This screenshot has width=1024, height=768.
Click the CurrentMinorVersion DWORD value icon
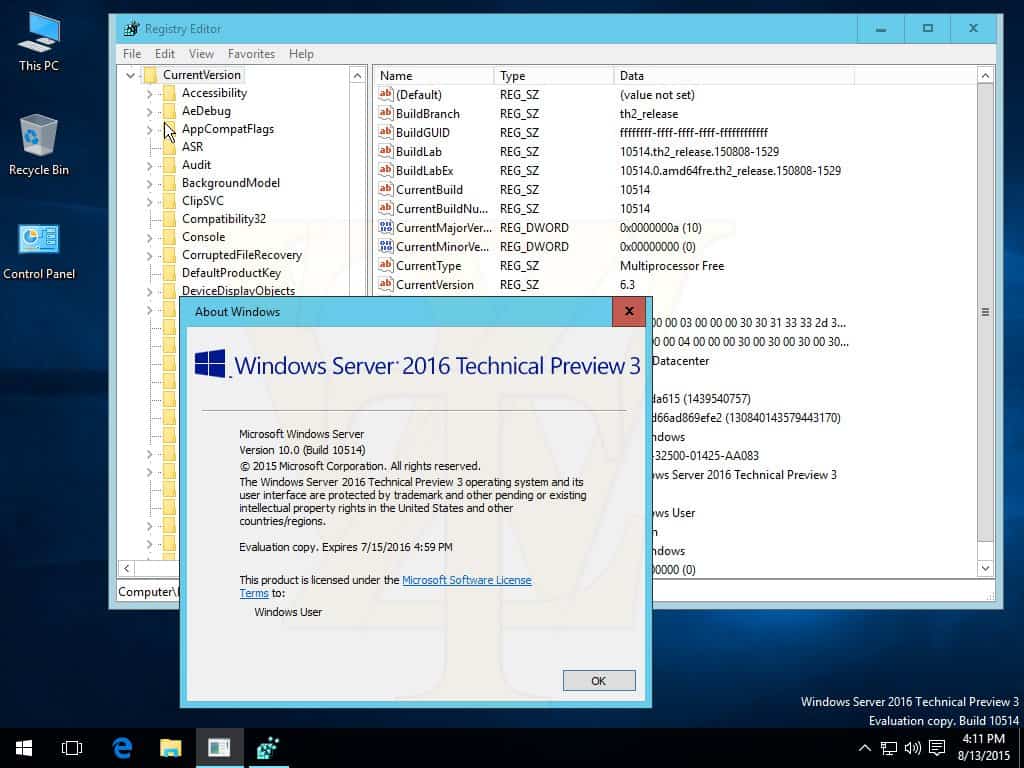(385, 246)
